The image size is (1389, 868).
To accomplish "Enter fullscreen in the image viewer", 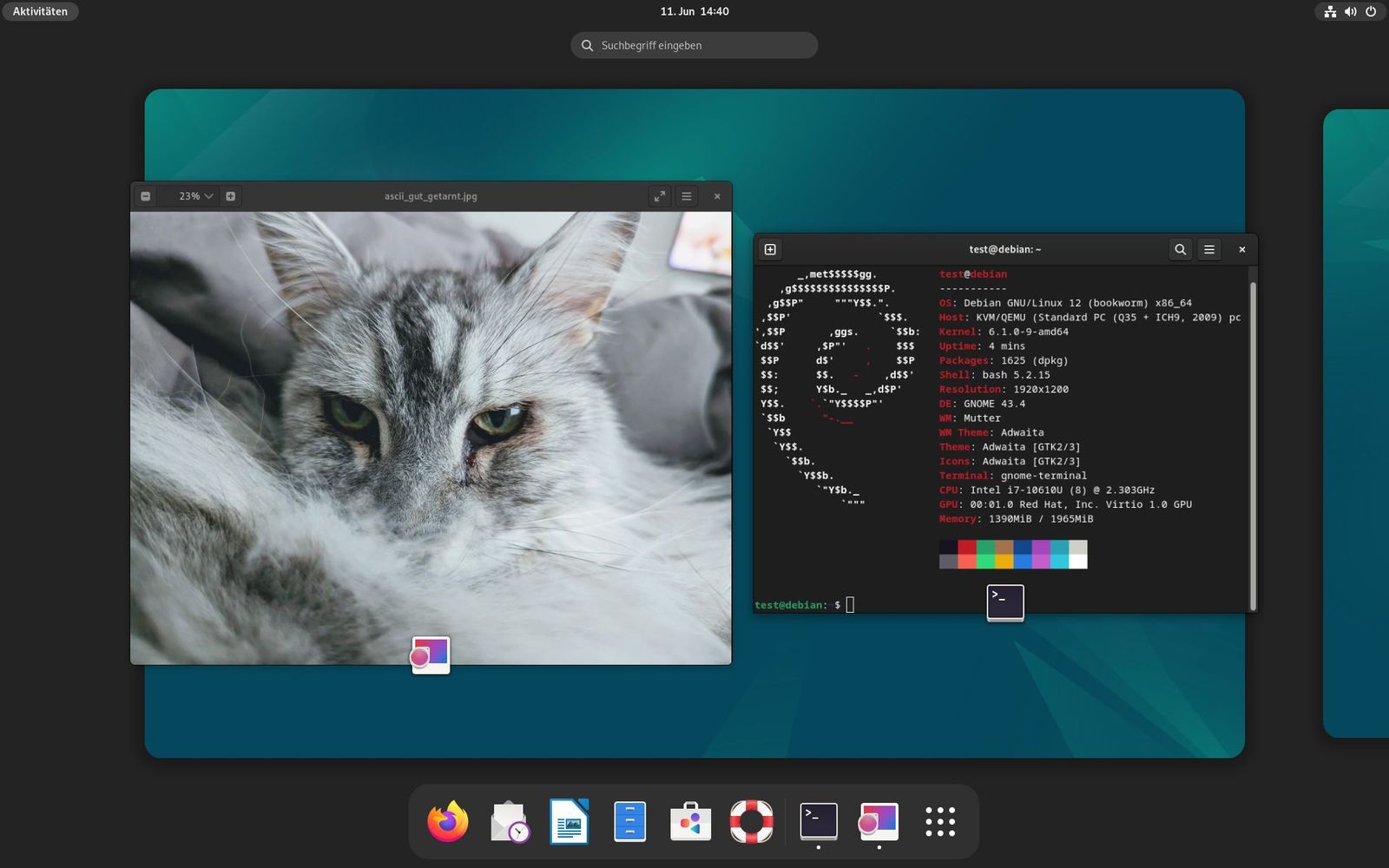I will (660, 196).
